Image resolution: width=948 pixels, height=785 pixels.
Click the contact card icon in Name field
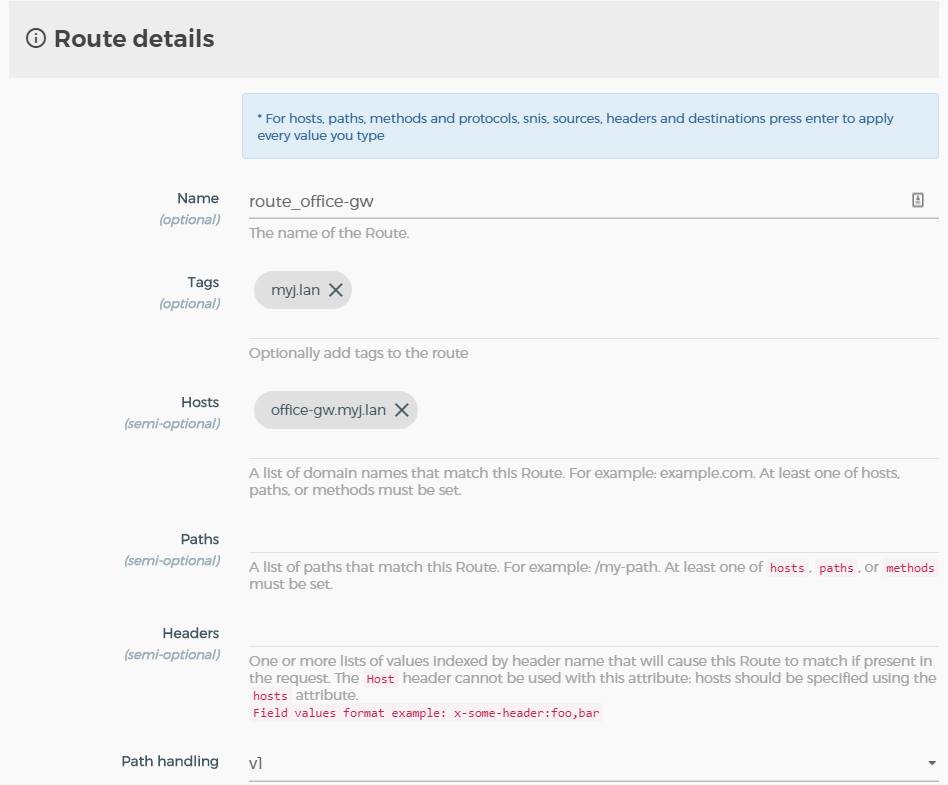[918, 200]
